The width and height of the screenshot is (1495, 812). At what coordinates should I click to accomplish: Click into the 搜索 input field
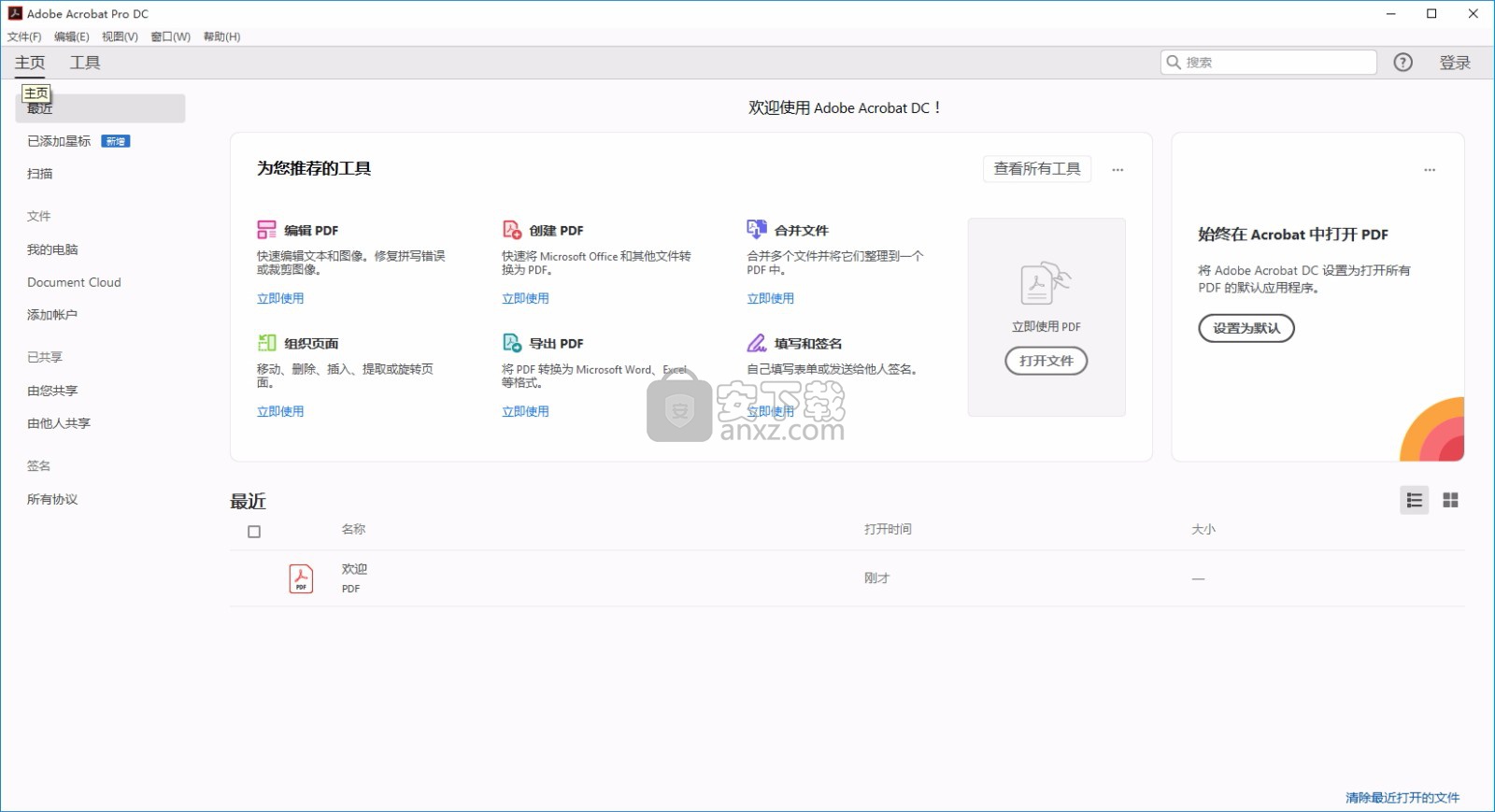[1269, 63]
